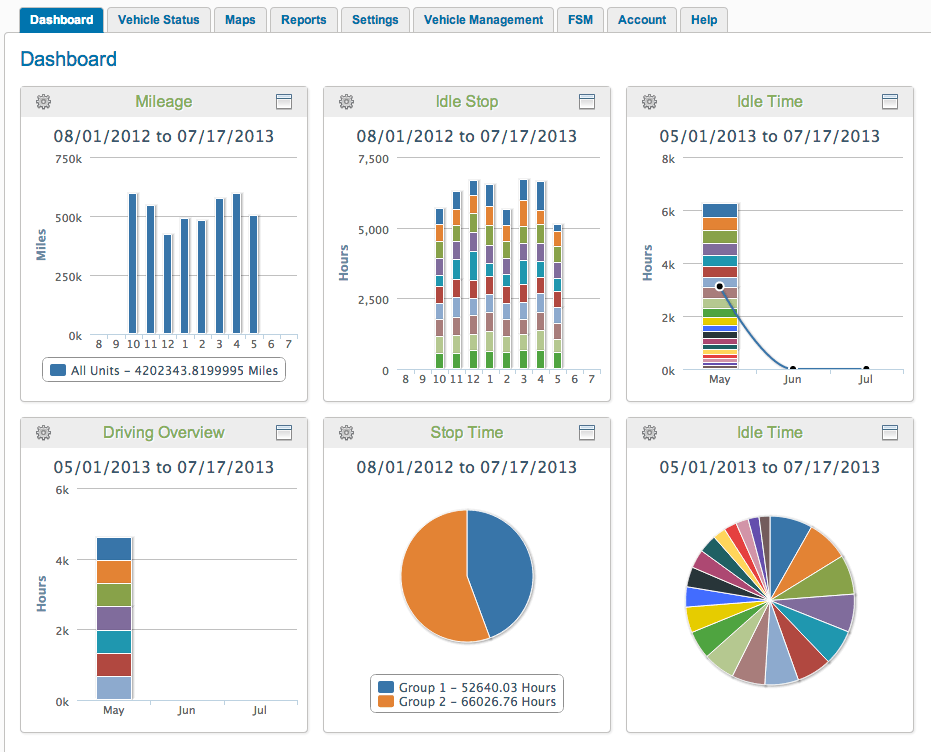Select the FSM tab
Image resolution: width=931 pixels, height=752 pixels.
coord(580,20)
